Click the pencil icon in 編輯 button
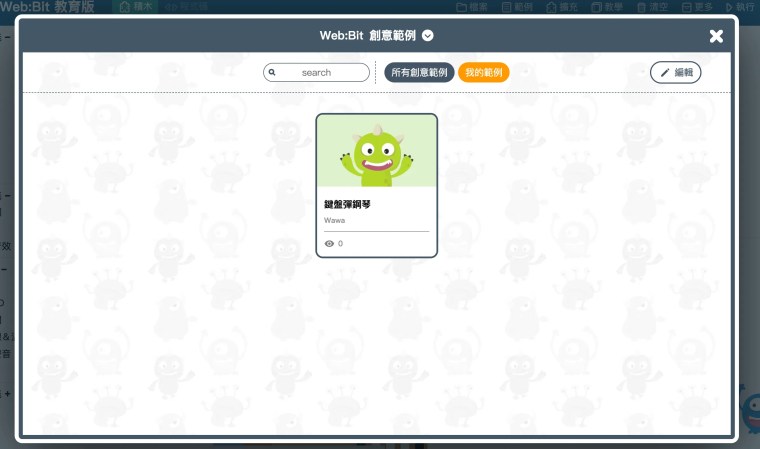This screenshot has height=449, width=760. tap(665, 73)
